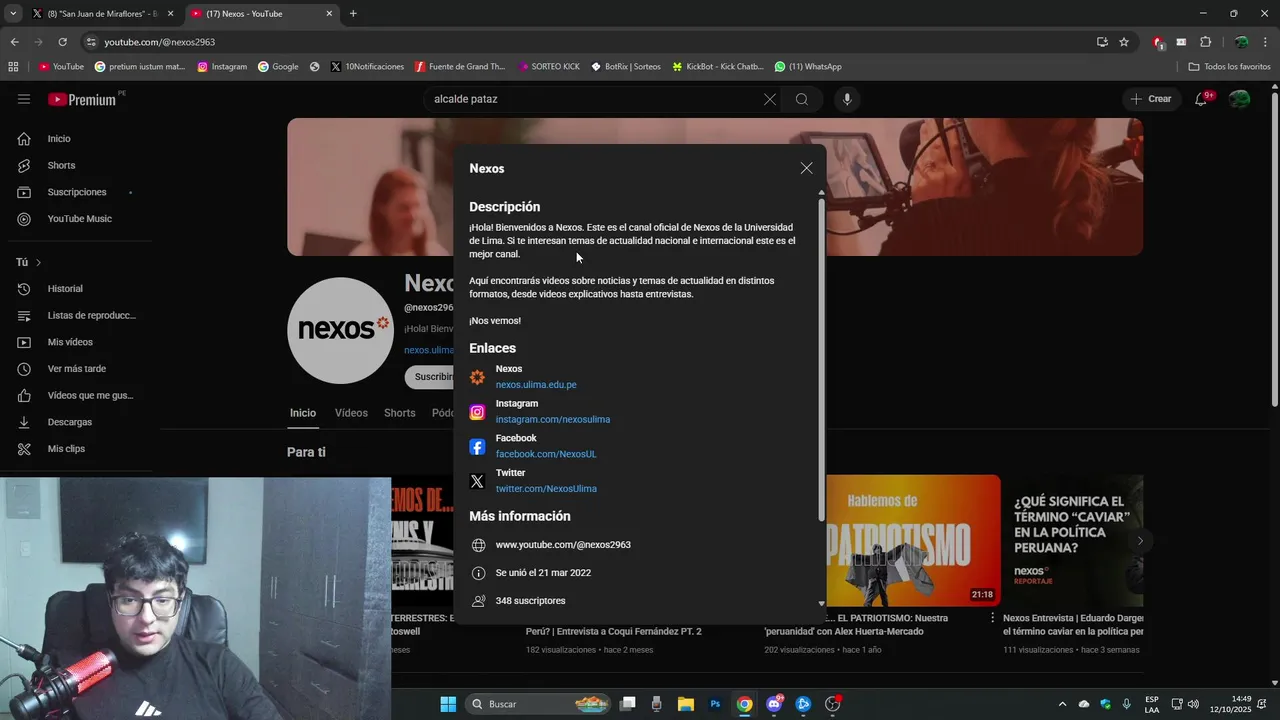This screenshot has width=1280, height=720.
Task: Go to YouTube Premium home logo
Action: point(83,99)
